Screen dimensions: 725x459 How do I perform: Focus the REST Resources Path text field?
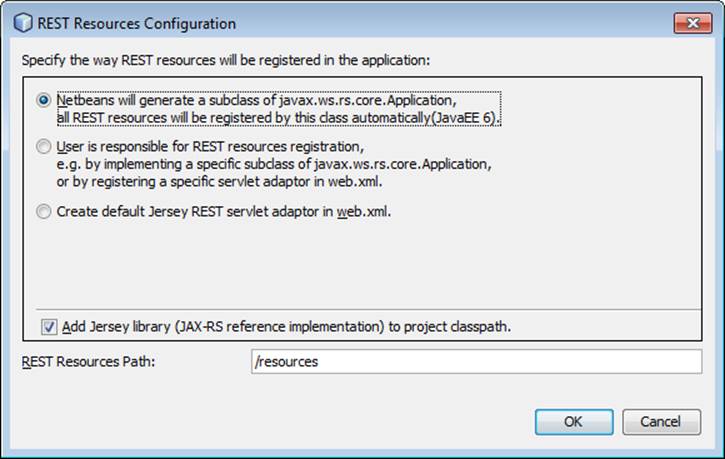(476, 361)
